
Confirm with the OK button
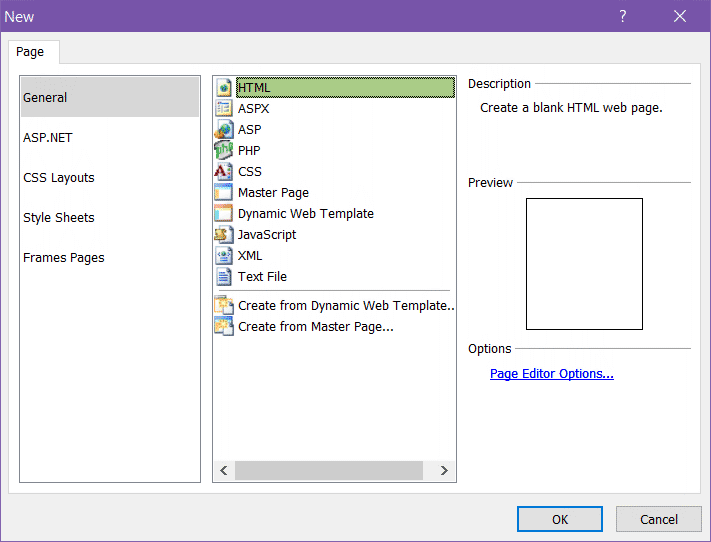pos(559,519)
